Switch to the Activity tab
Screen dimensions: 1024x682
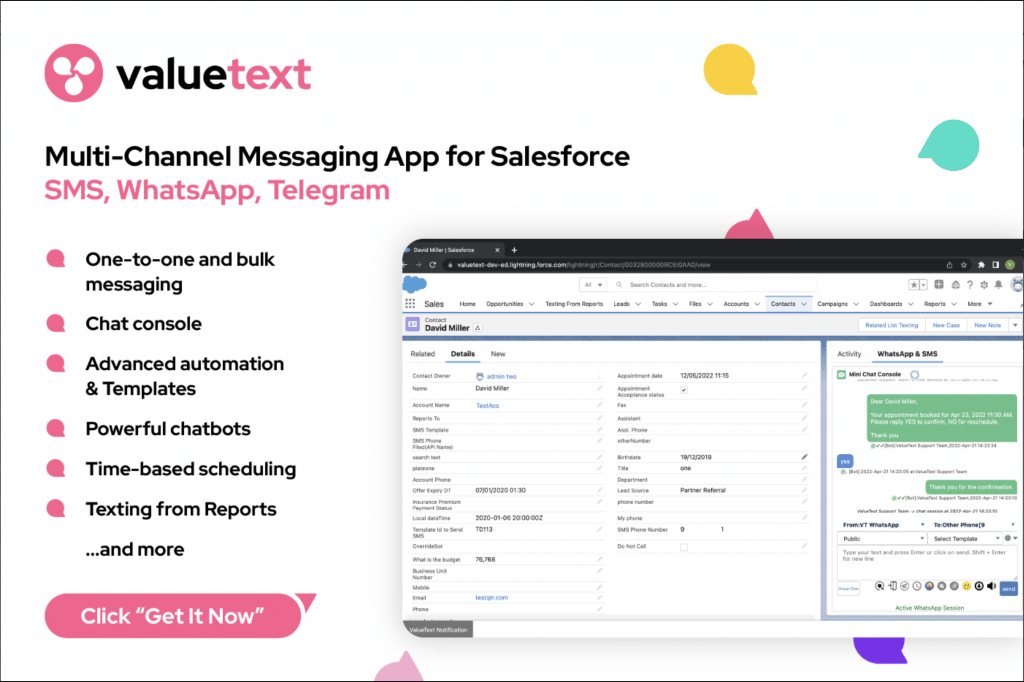pyautogui.click(x=849, y=354)
